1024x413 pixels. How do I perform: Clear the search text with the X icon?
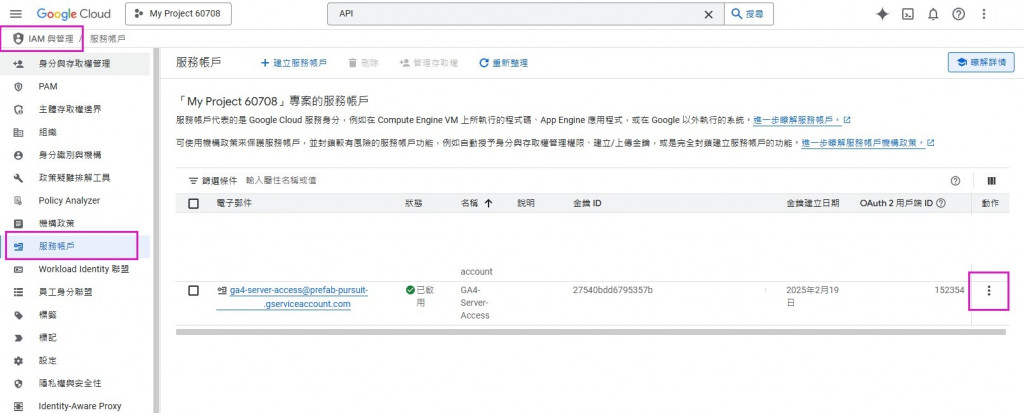708,14
